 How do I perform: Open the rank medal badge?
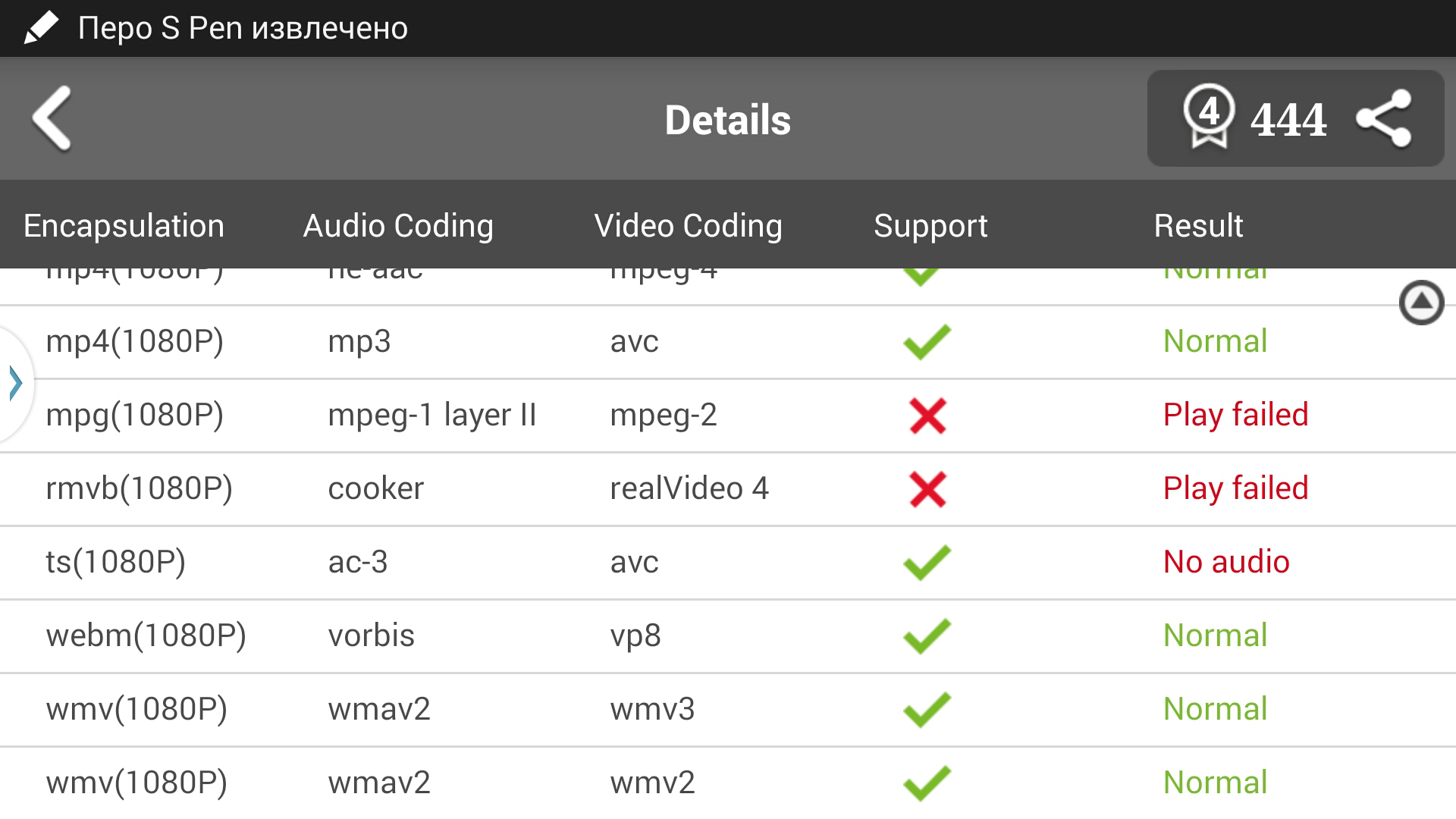click(x=1209, y=116)
